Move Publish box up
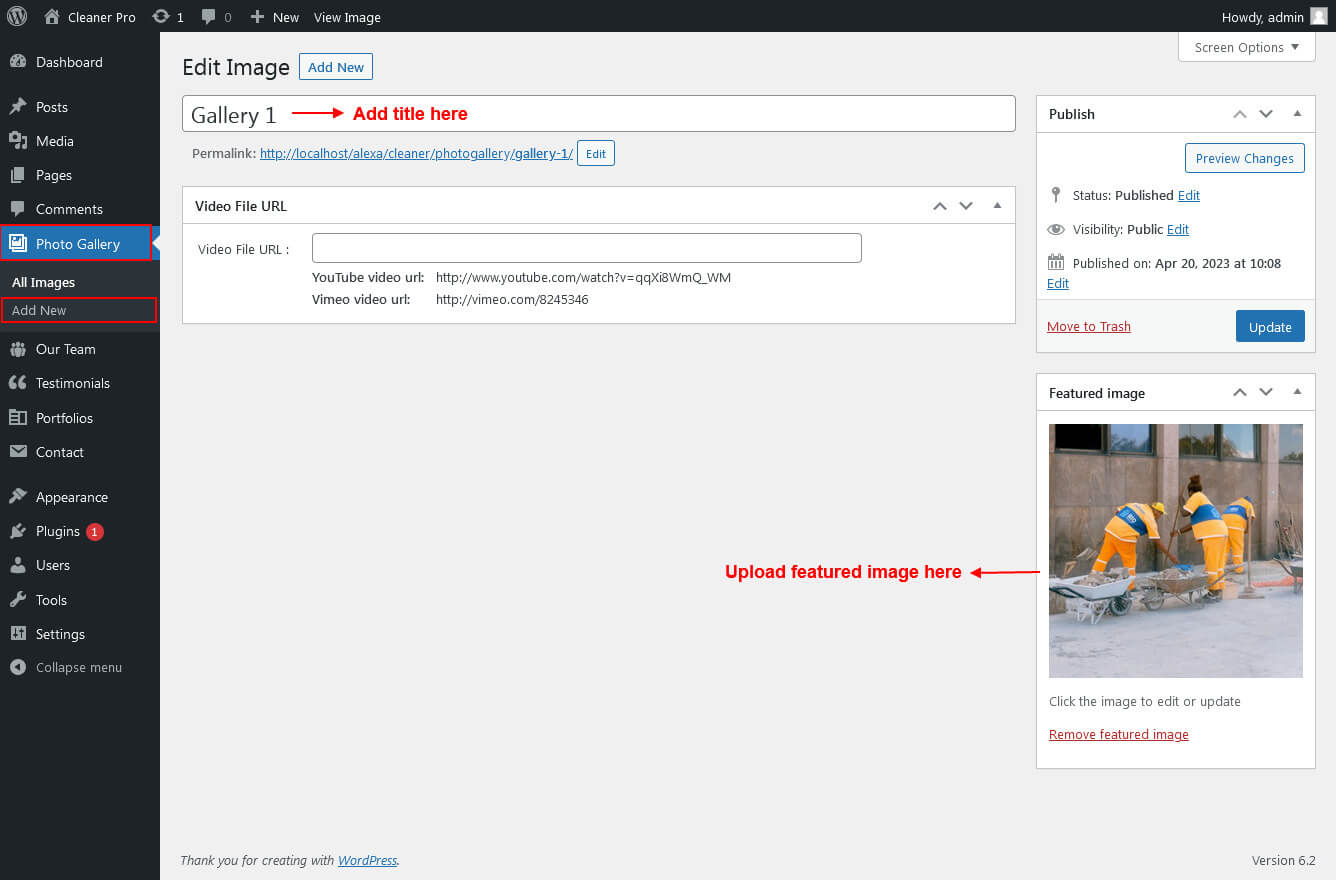The width and height of the screenshot is (1336, 880). pyautogui.click(x=1240, y=114)
